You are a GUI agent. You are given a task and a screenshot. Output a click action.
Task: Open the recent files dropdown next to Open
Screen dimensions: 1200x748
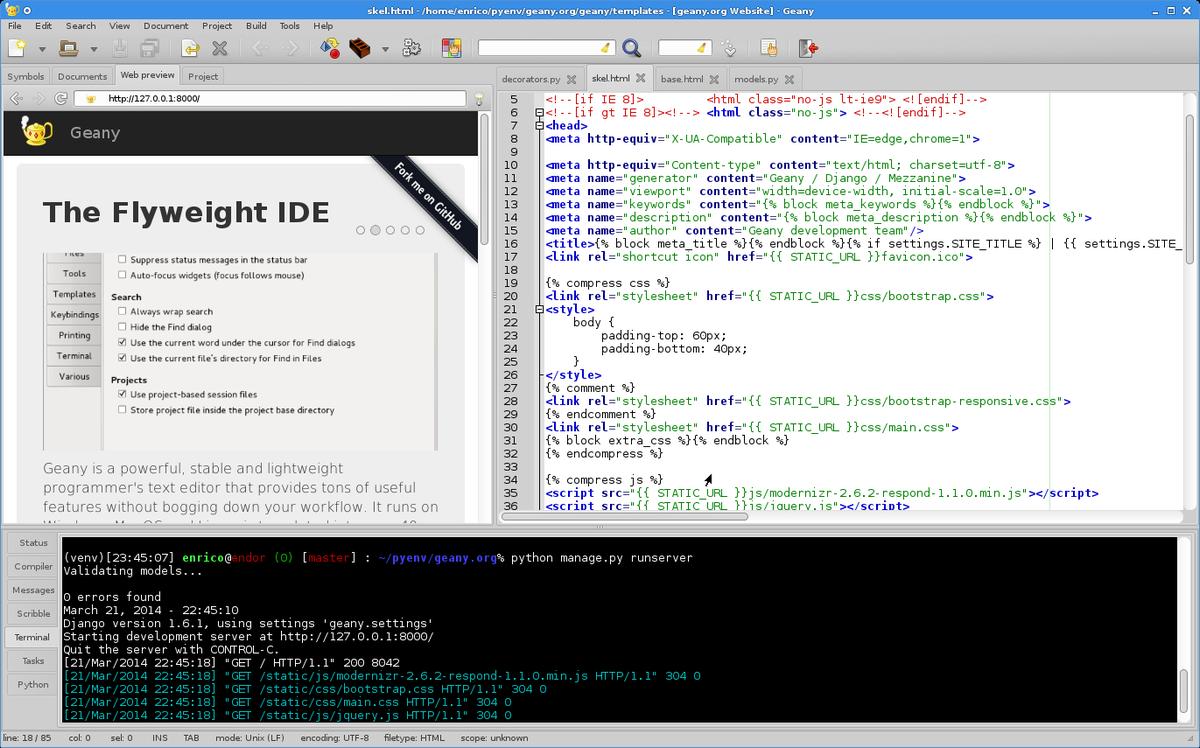click(92, 47)
